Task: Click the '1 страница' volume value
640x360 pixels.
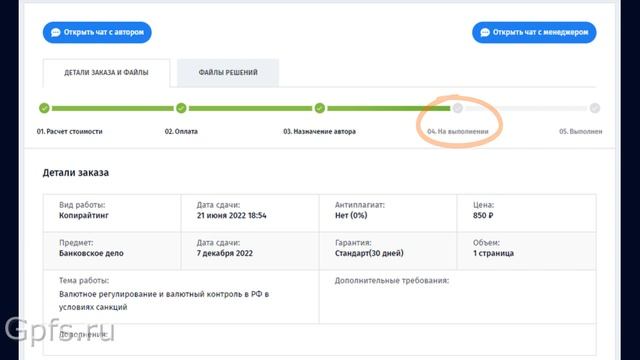Action: pos(493,253)
